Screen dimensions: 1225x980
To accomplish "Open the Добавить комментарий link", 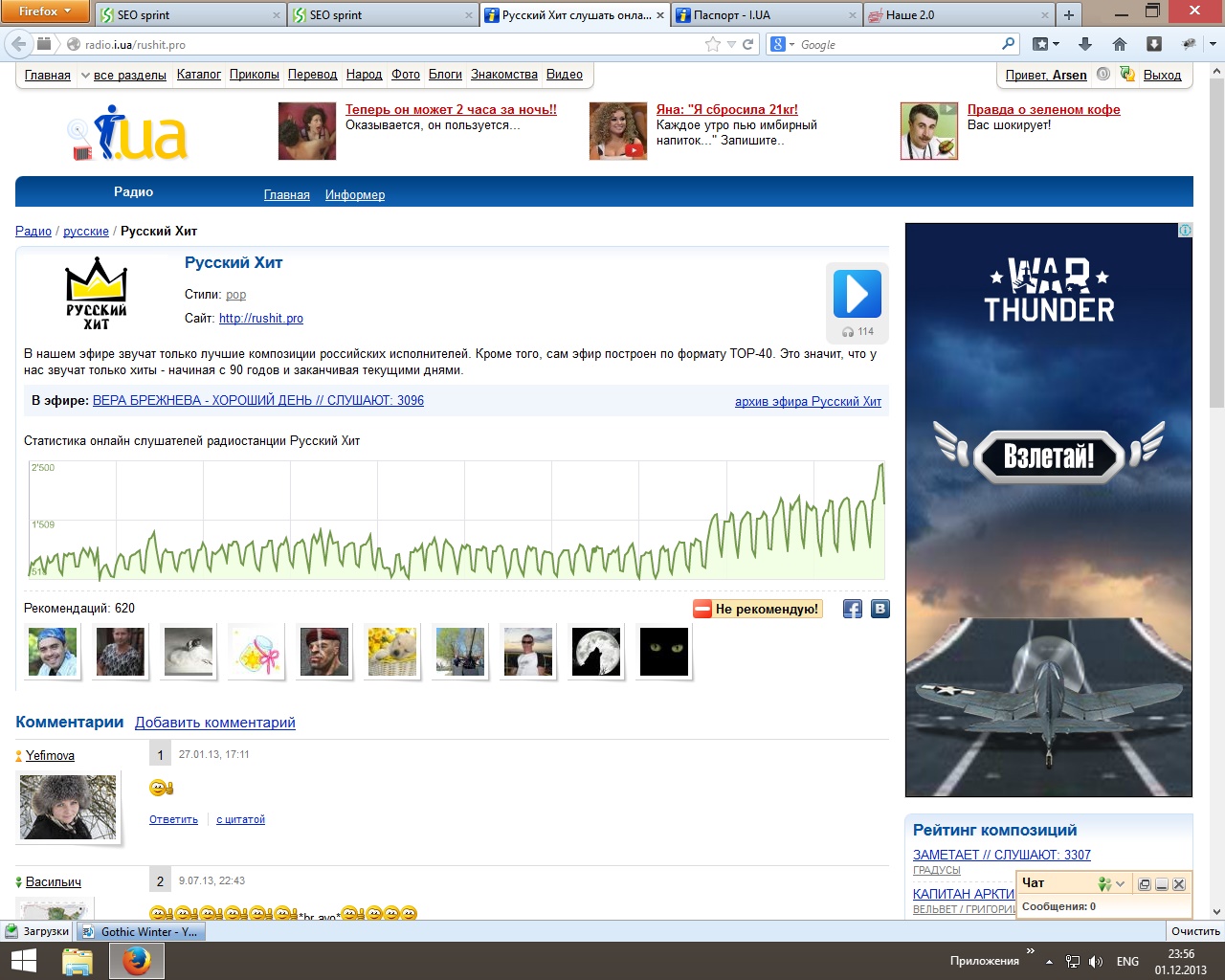I will (215, 723).
